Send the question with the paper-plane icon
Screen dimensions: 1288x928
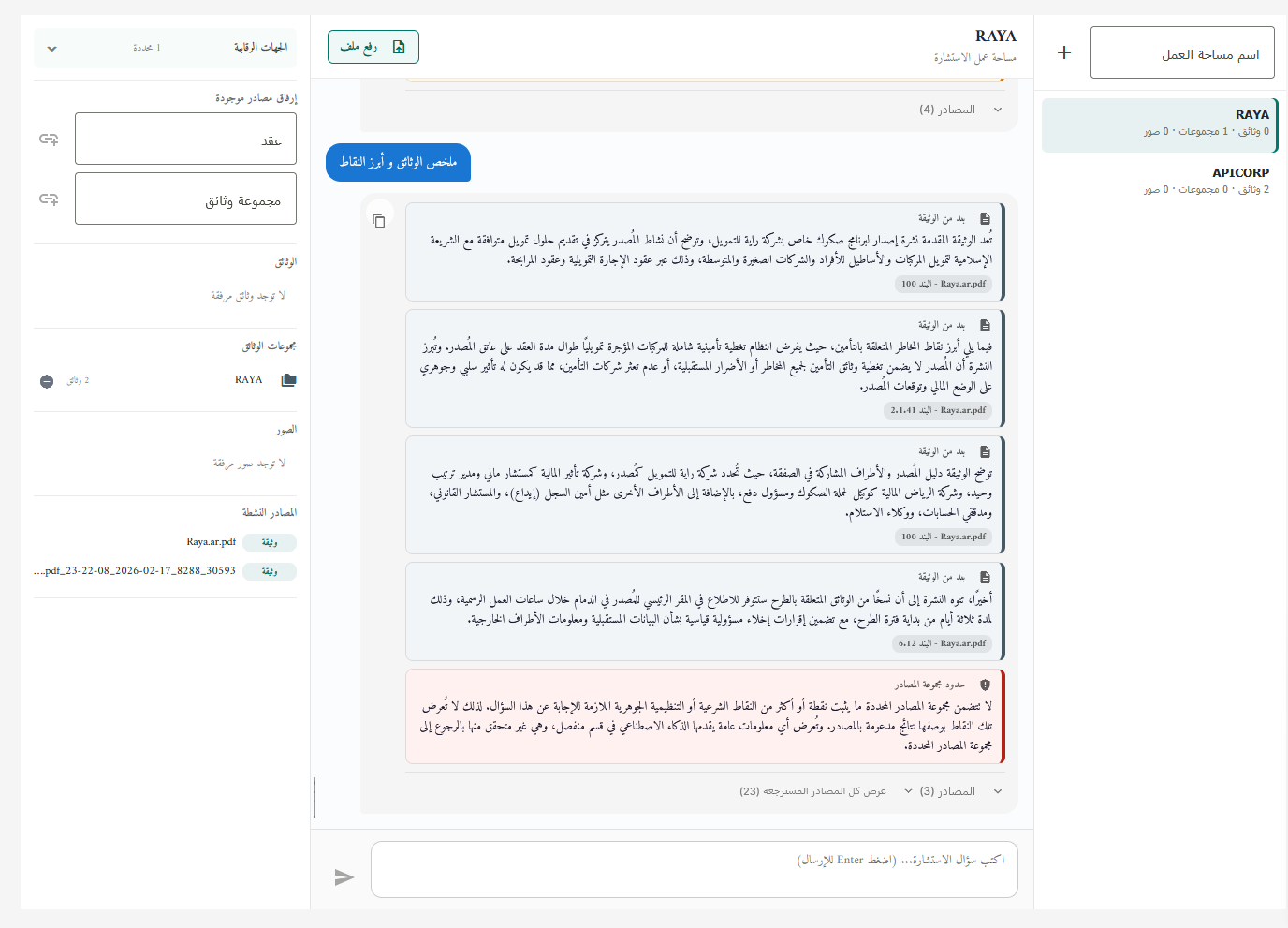(x=344, y=877)
